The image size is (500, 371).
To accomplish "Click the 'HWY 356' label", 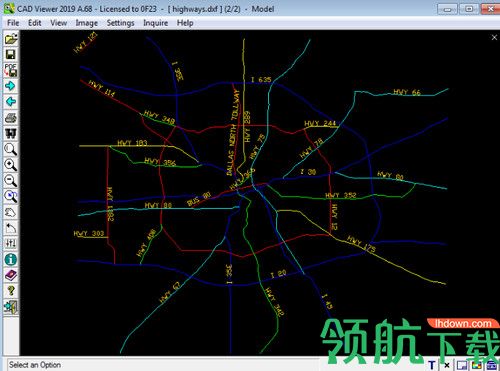I will point(160,162).
